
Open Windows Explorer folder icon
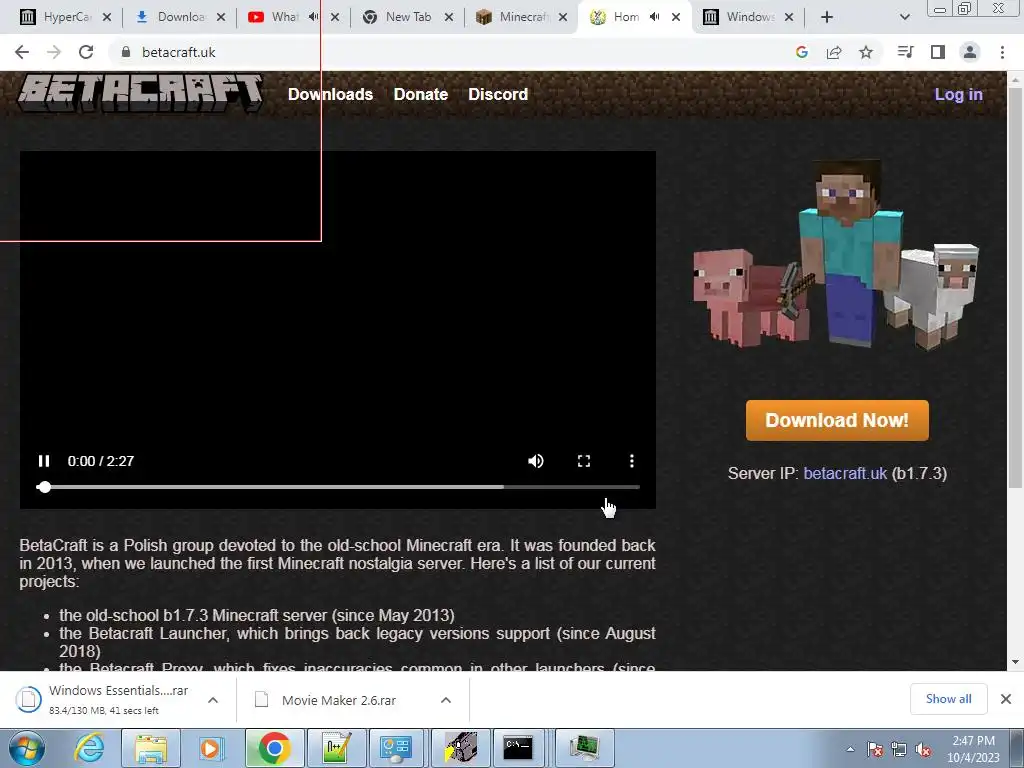pos(151,748)
